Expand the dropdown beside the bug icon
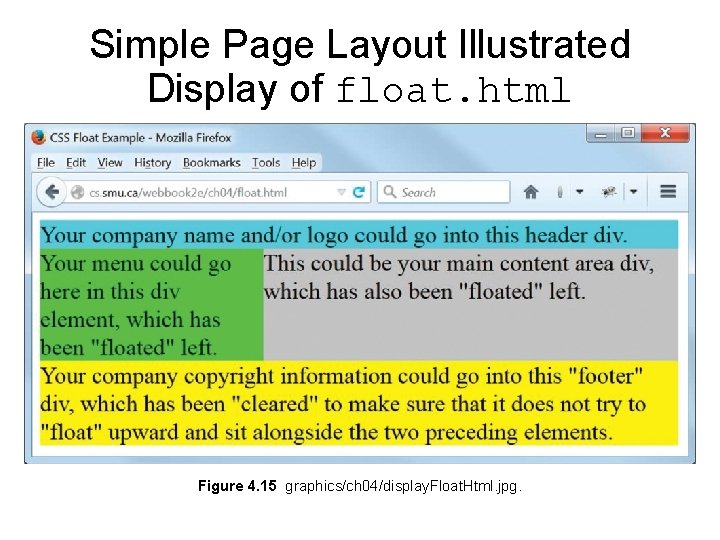Image resolution: width=720 pixels, height=540 pixels. [634, 191]
